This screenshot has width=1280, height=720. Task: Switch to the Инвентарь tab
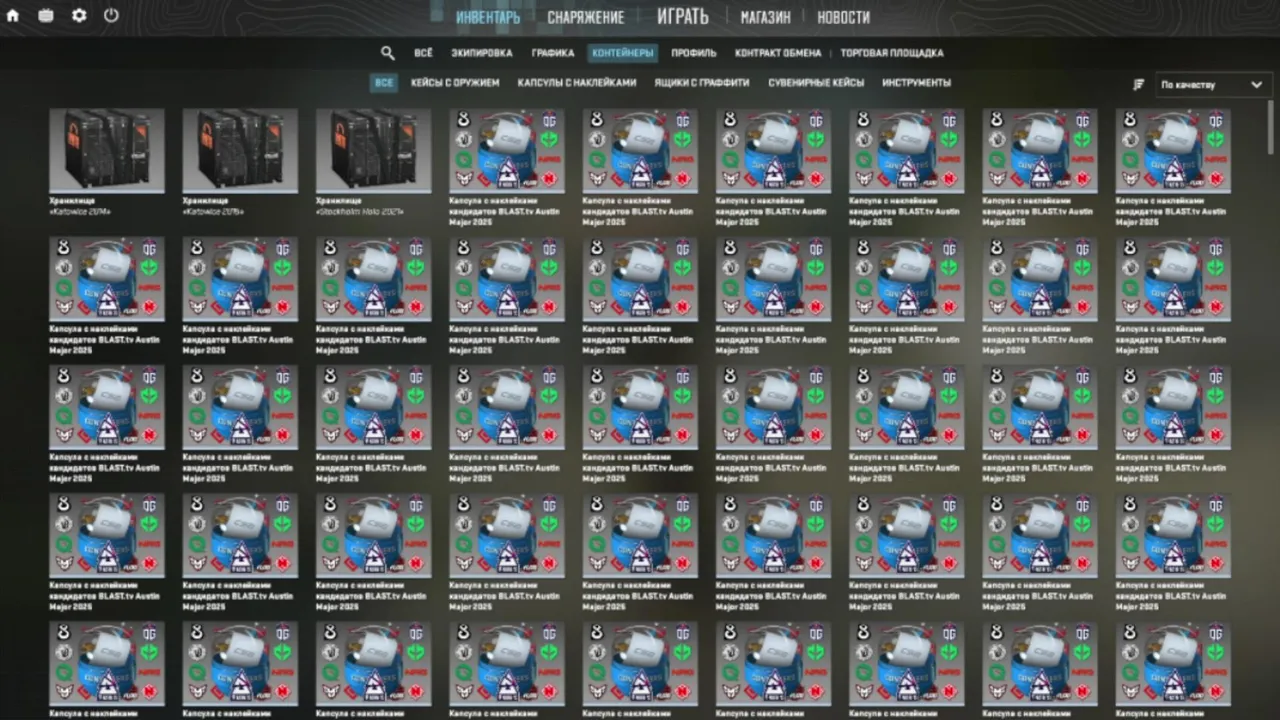(488, 17)
